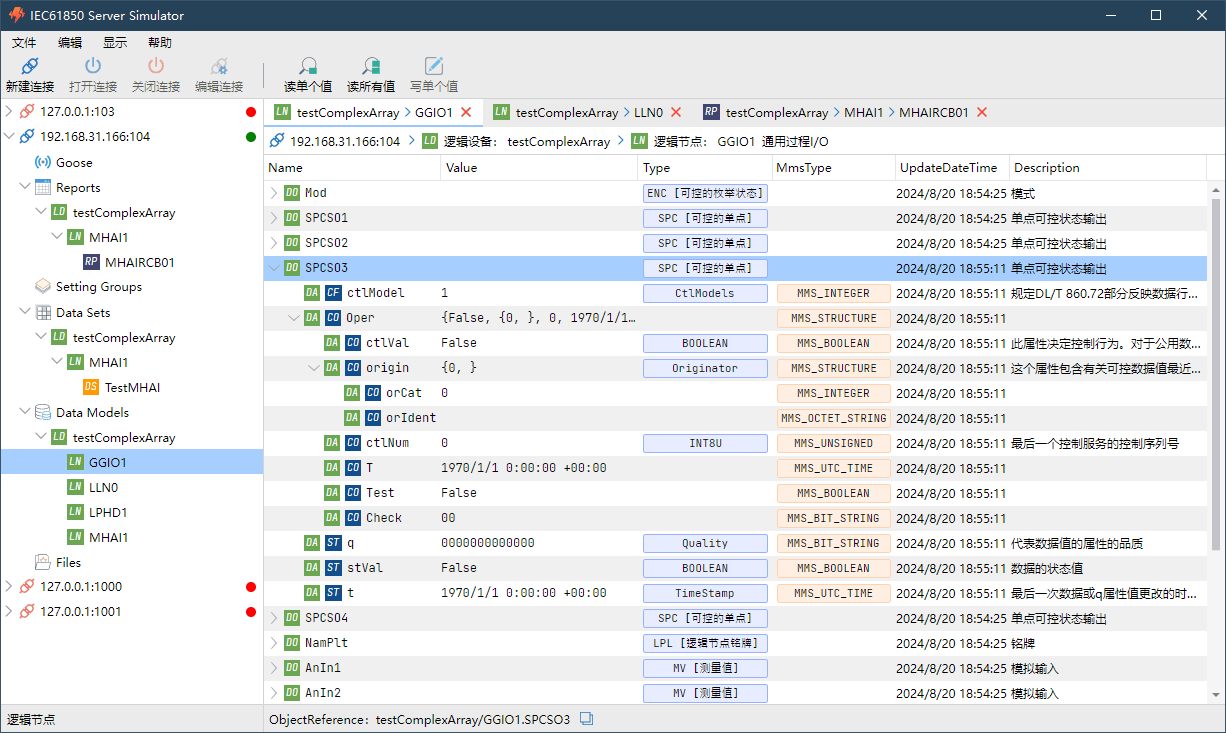Click the vertical scrollbar of the data table
The height and width of the screenshot is (733, 1226).
click(1216, 370)
